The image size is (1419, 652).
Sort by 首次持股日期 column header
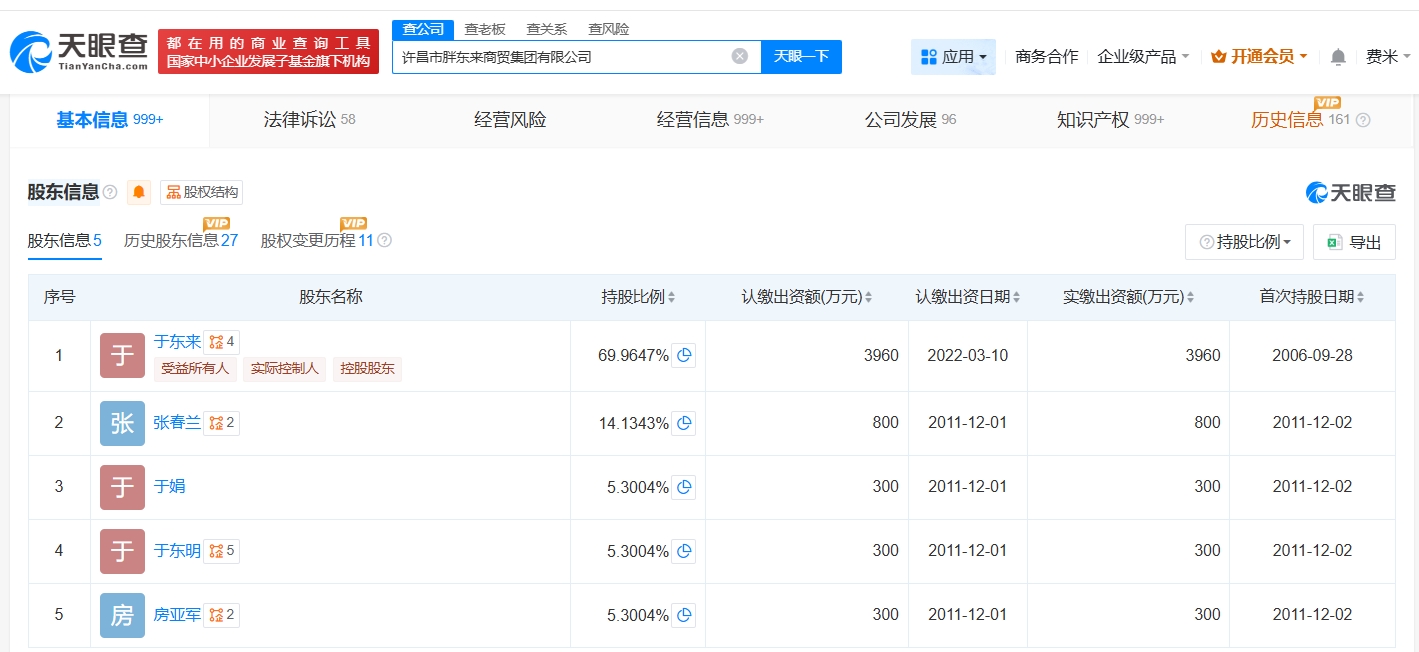[x=1311, y=297]
